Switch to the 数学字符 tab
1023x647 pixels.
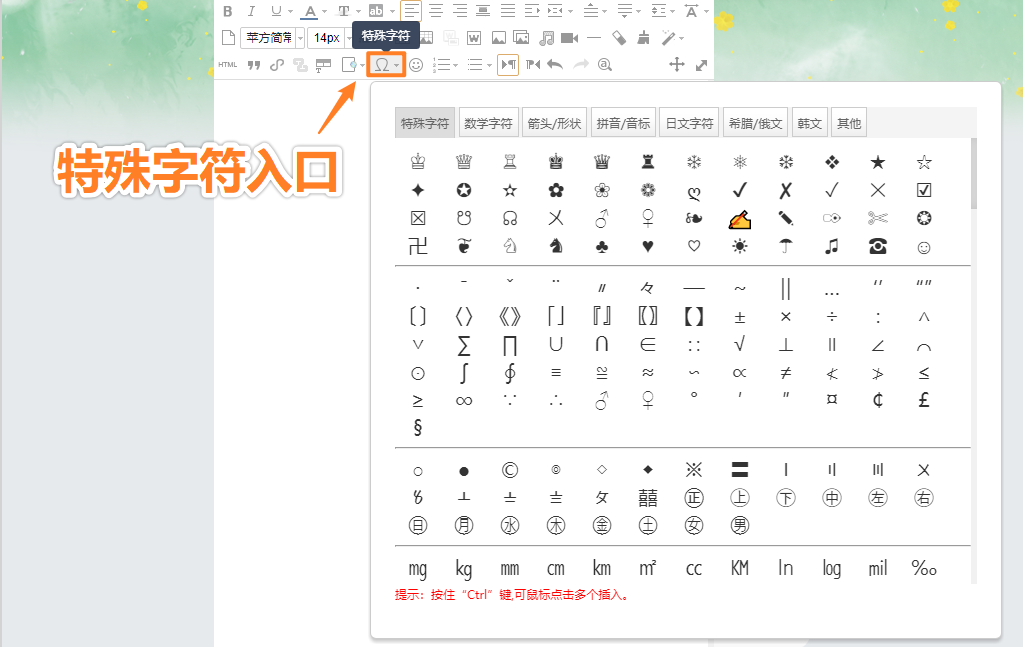tap(488, 123)
